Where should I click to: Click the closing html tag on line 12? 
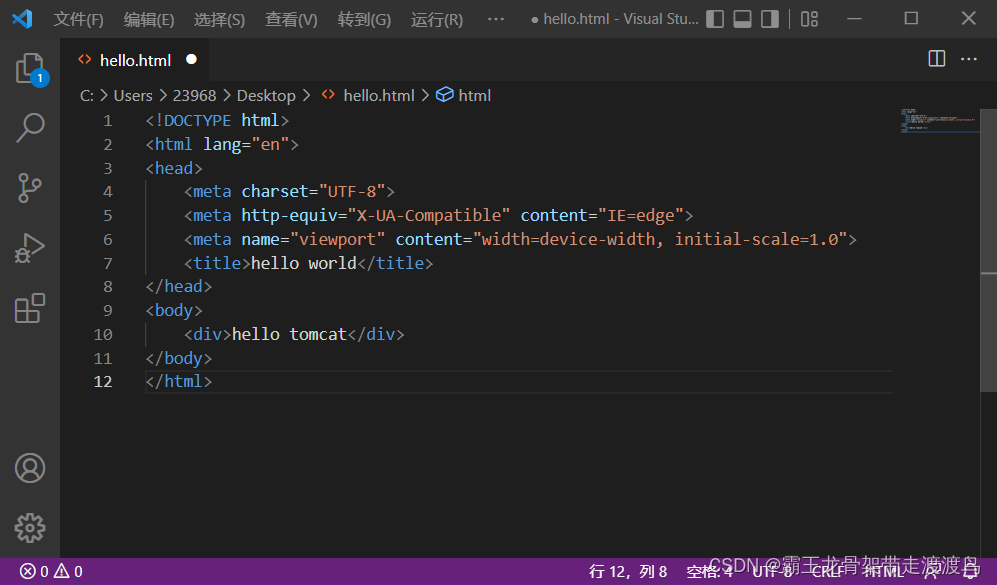pos(179,382)
